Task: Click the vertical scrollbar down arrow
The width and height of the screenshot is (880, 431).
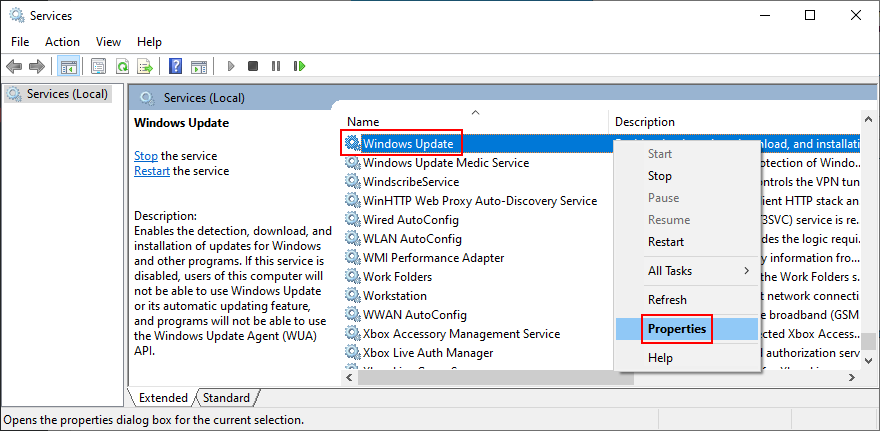Action: (870, 359)
